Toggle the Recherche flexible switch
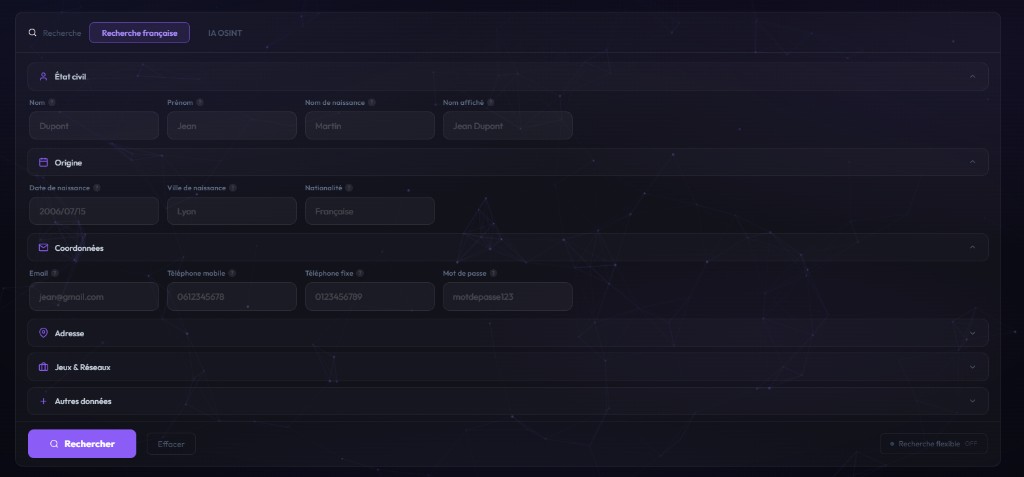Screen dimensions: 1024x477 [934, 444]
